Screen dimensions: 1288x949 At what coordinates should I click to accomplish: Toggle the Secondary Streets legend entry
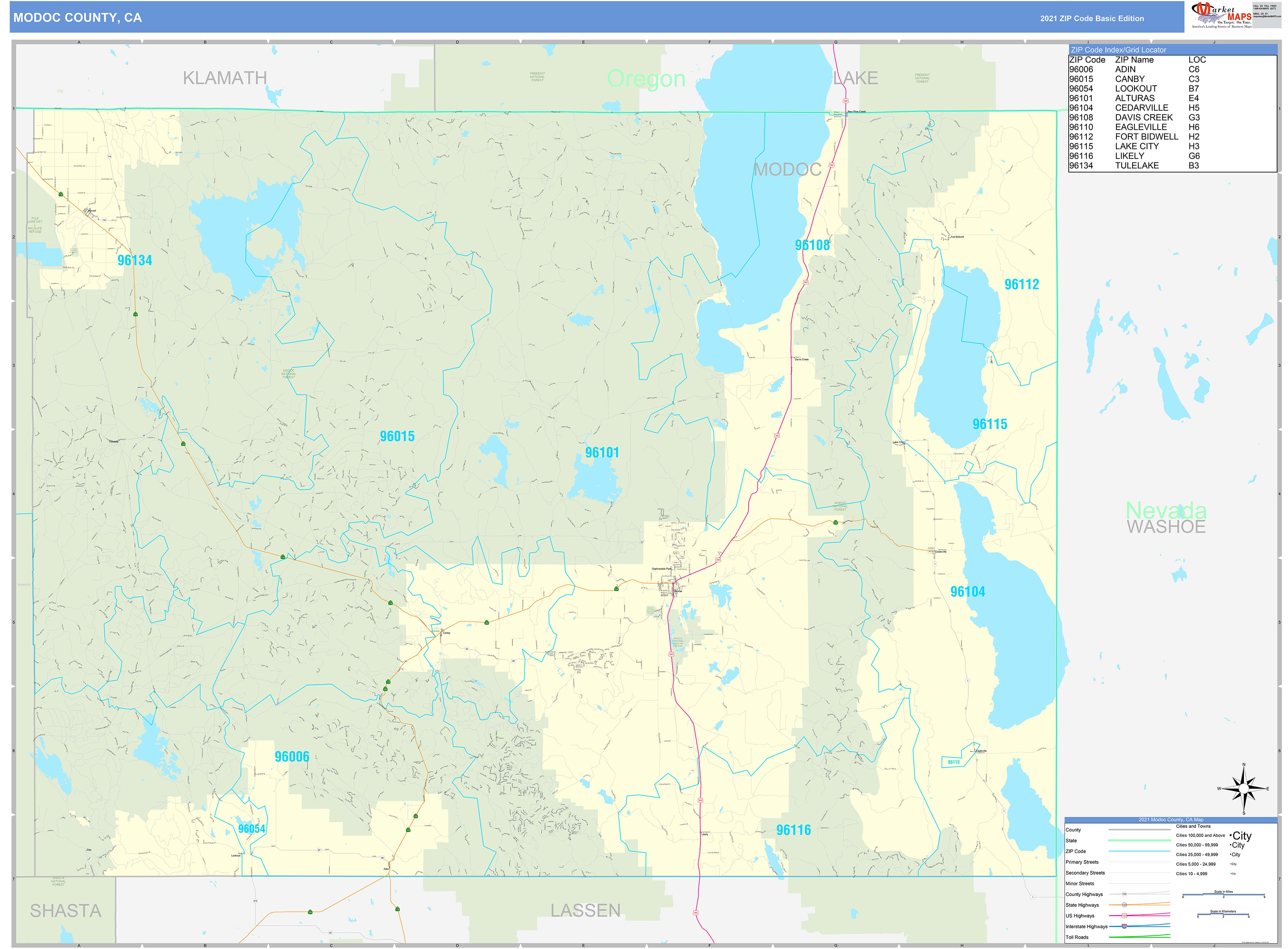(1139, 873)
